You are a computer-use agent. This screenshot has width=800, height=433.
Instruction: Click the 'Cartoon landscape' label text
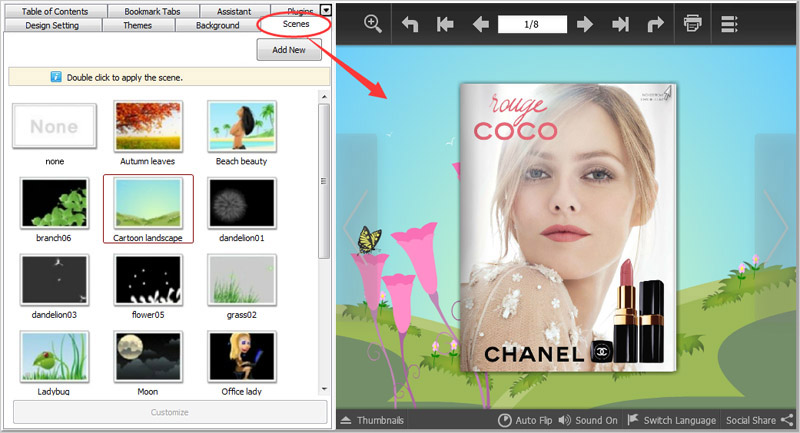coord(147,238)
